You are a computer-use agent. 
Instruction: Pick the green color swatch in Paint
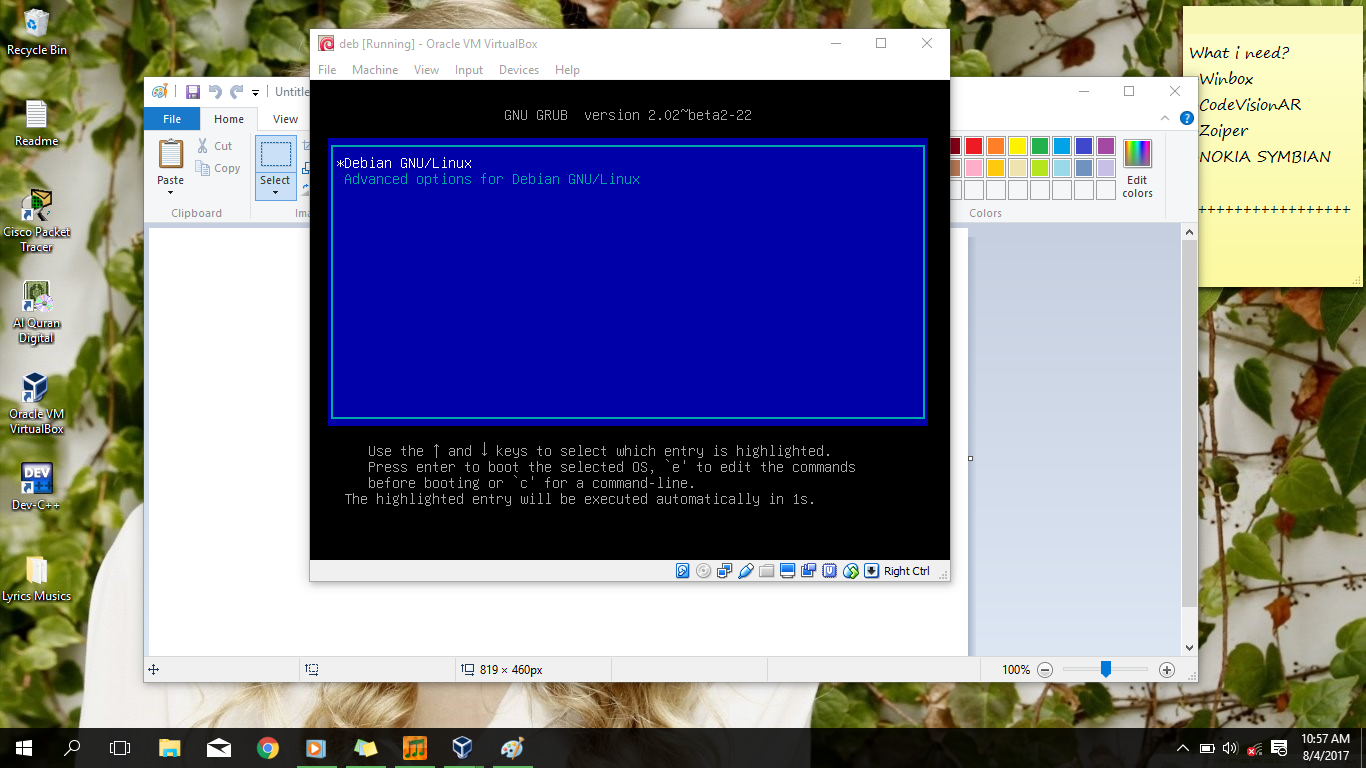(1040, 146)
